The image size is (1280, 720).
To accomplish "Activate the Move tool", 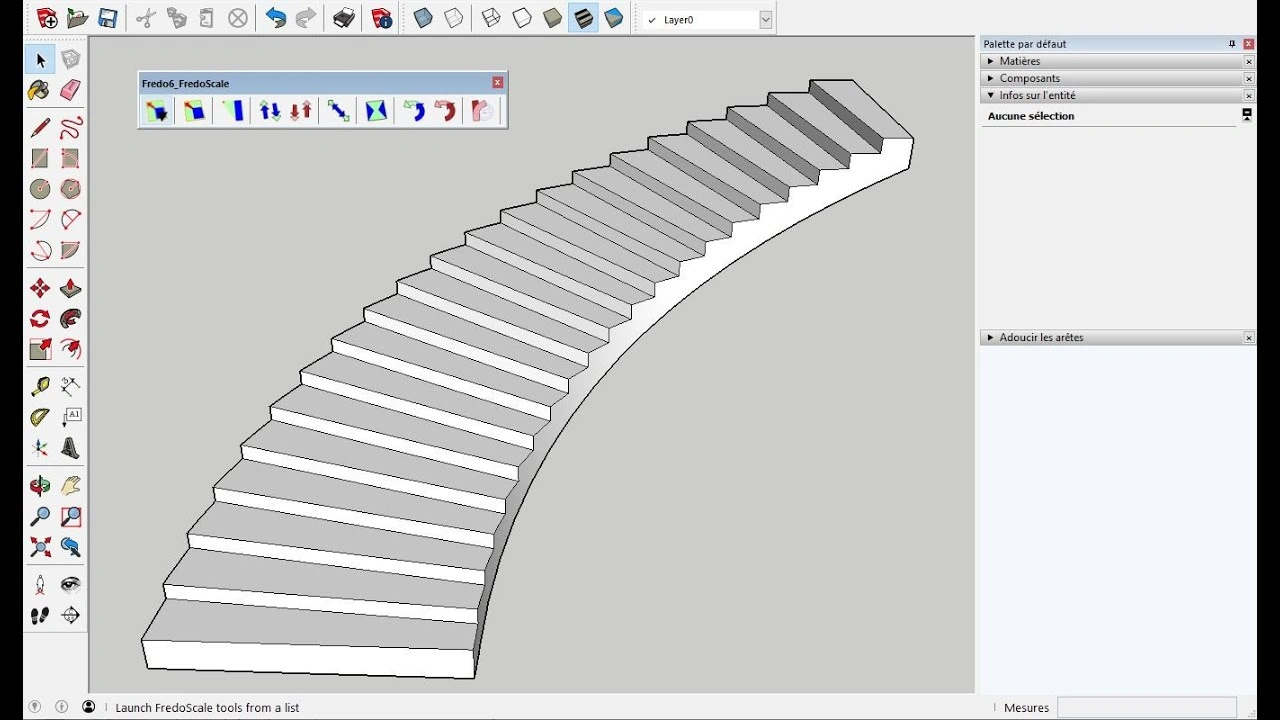I will pos(40,289).
